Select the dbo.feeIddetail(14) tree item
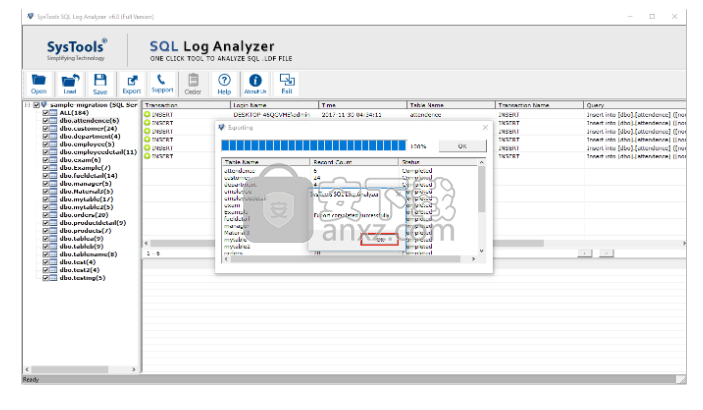 [88, 176]
